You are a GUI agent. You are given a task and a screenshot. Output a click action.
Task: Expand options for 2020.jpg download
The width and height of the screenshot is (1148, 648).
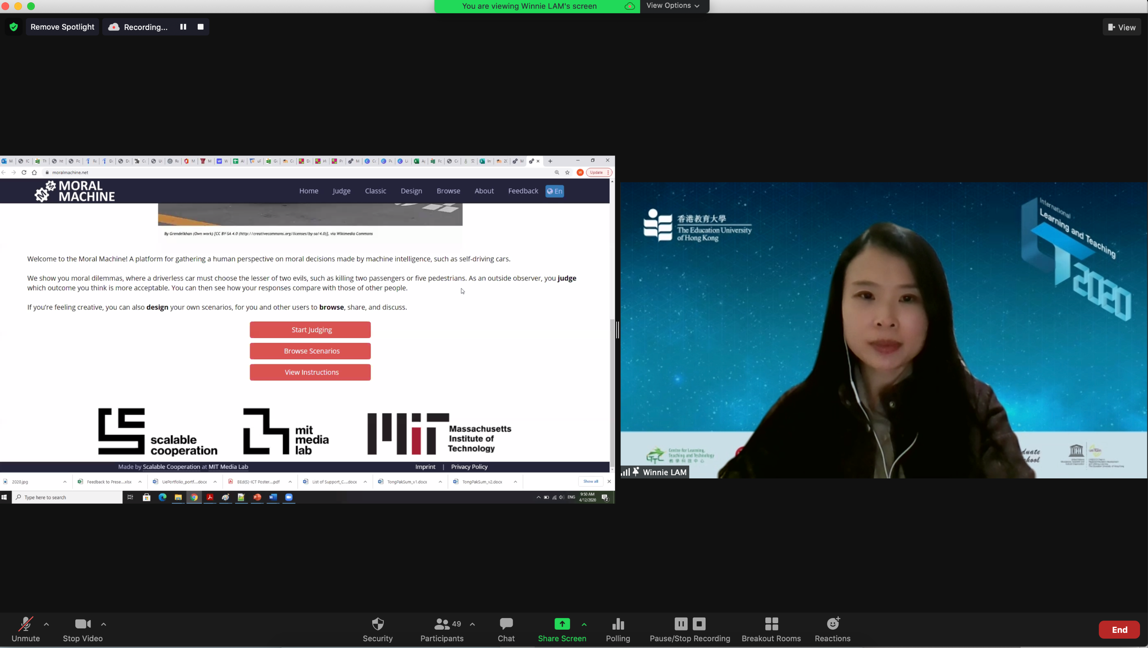[64, 482]
